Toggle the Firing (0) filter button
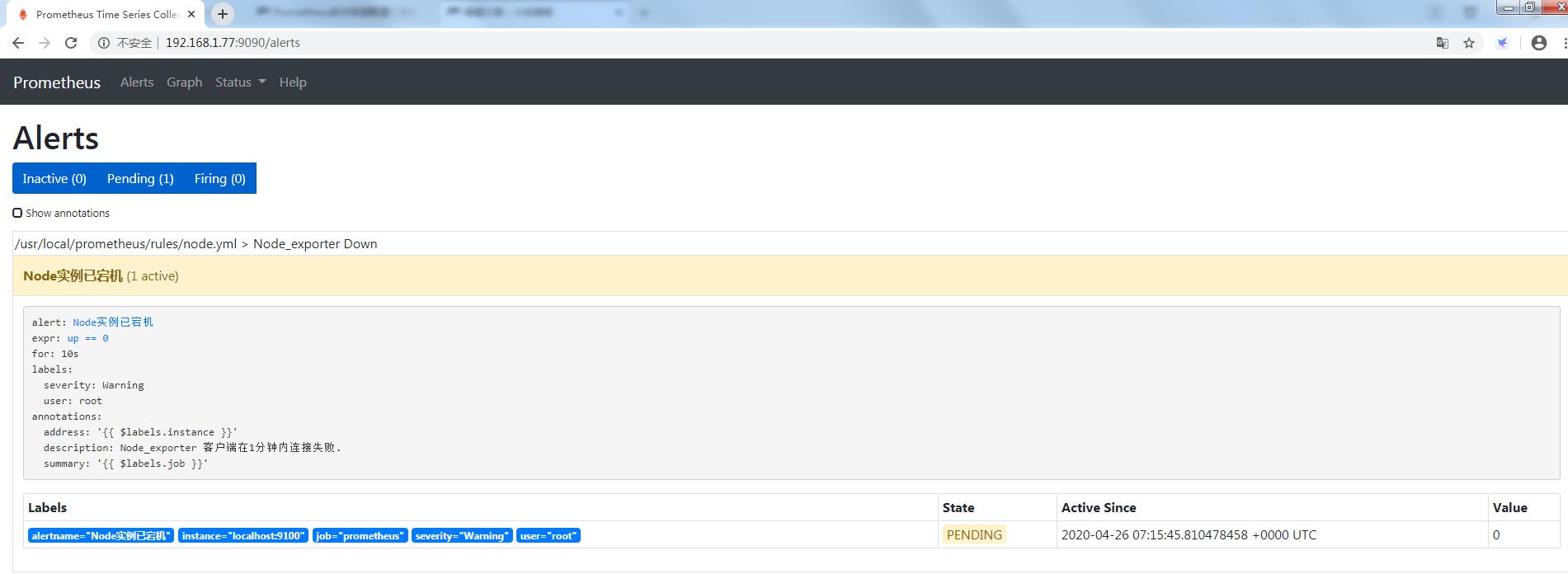The image size is (1568, 574). click(220, 178)
